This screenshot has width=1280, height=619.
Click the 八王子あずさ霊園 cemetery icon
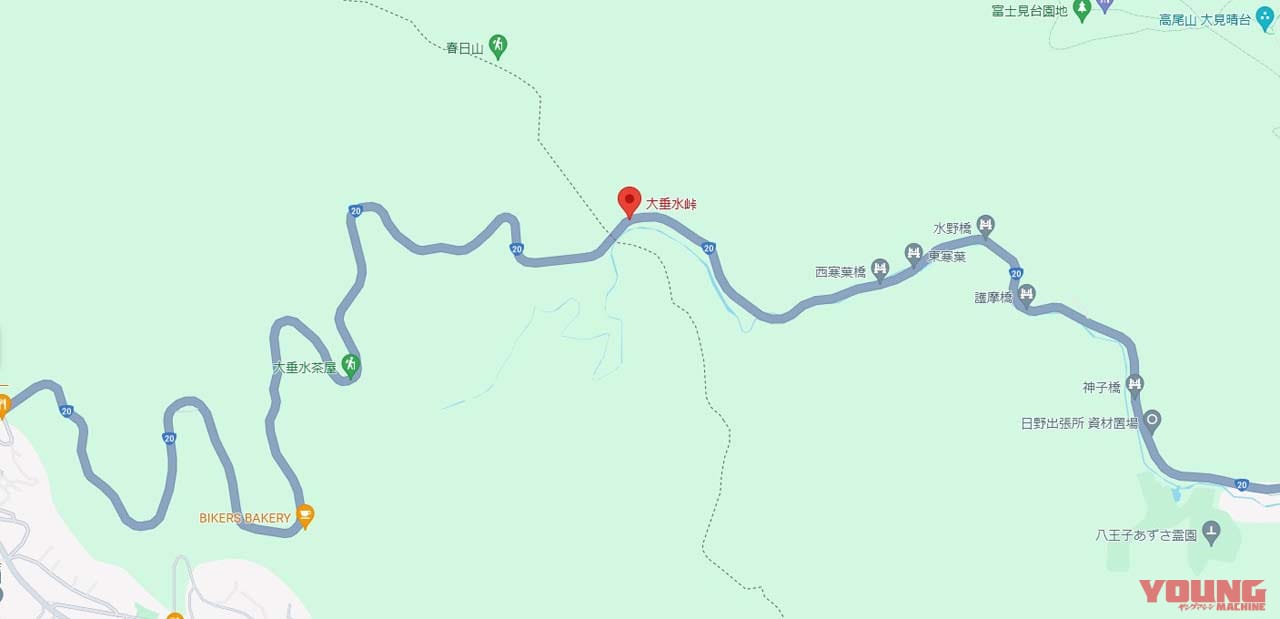(x=1211, y=533)
